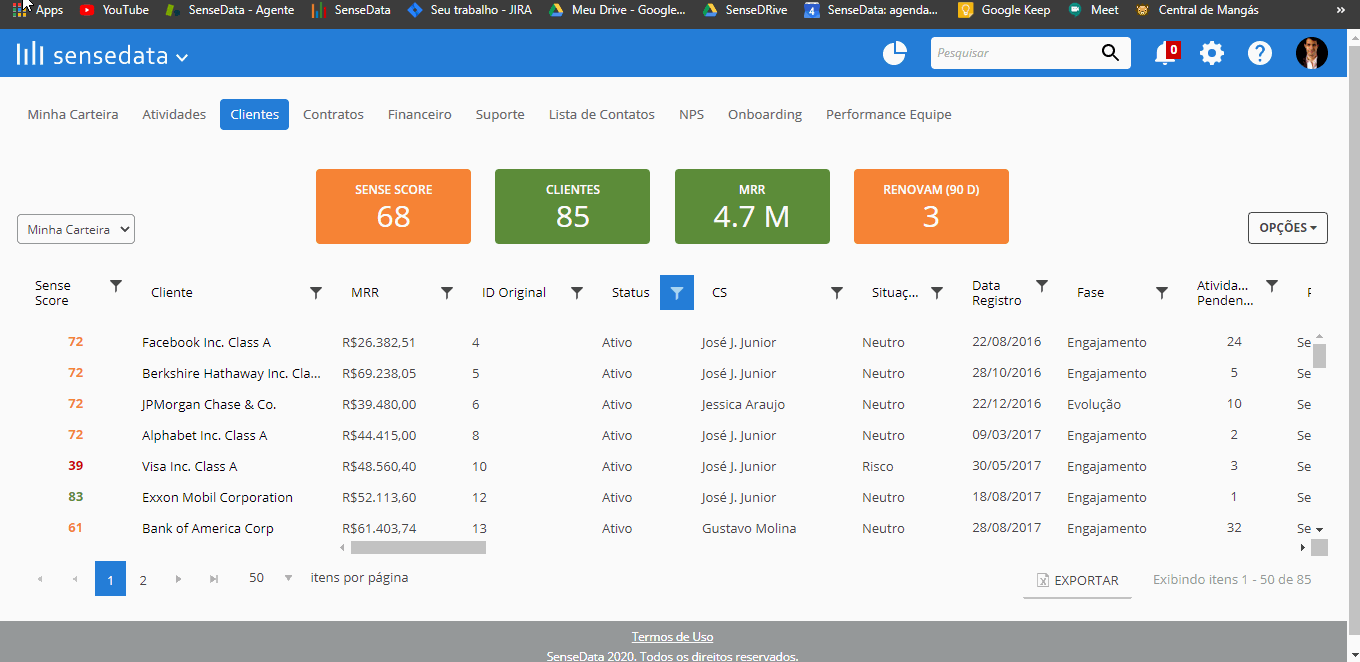Open the help question mark icon
1360x662 pixels.
tap(1260, 53)
